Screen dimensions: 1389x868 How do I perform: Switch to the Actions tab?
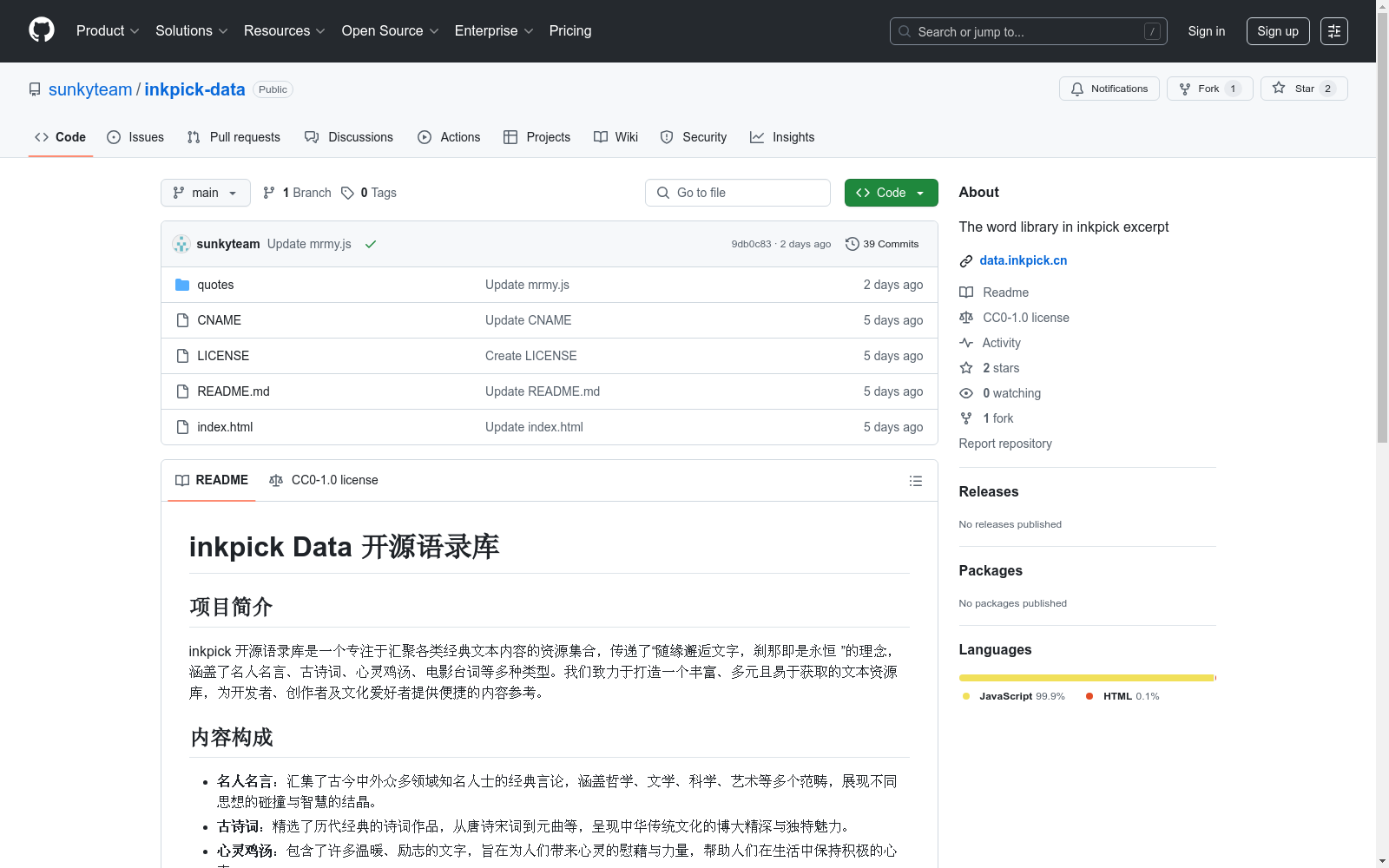pyautogui.click(x=449, y=137)
